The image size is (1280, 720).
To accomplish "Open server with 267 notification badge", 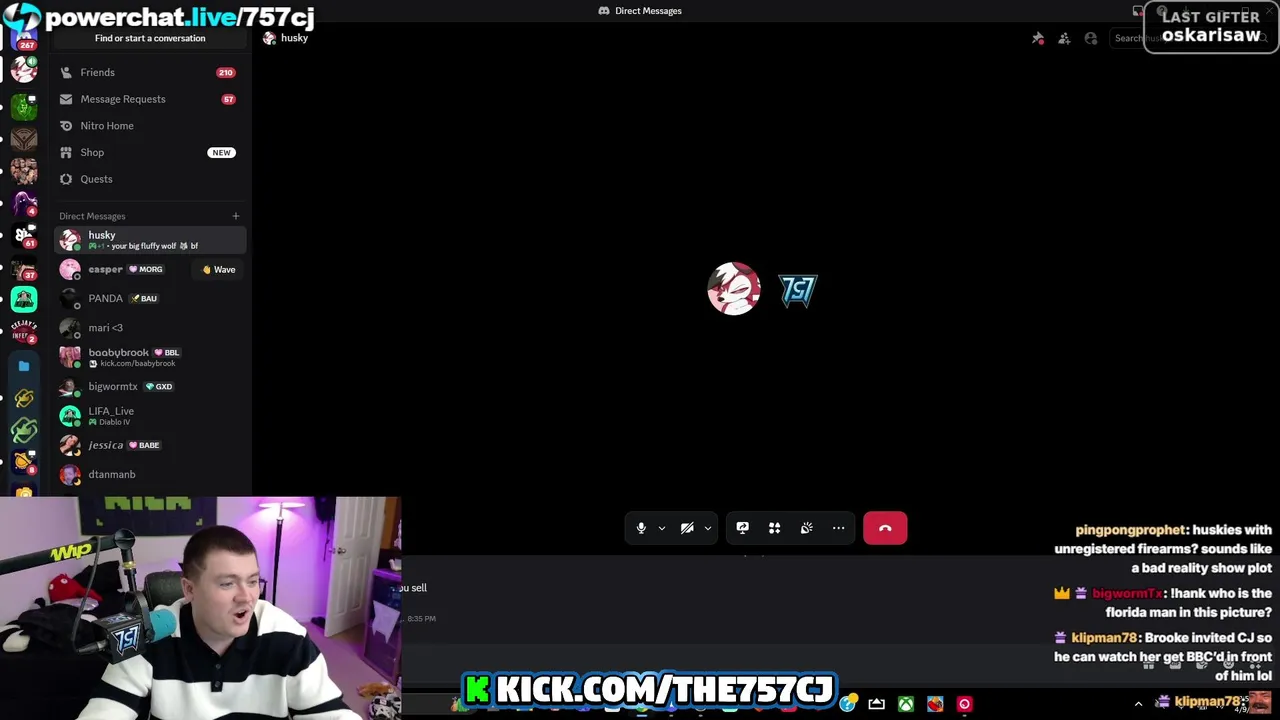I will (x=24, y=37).
